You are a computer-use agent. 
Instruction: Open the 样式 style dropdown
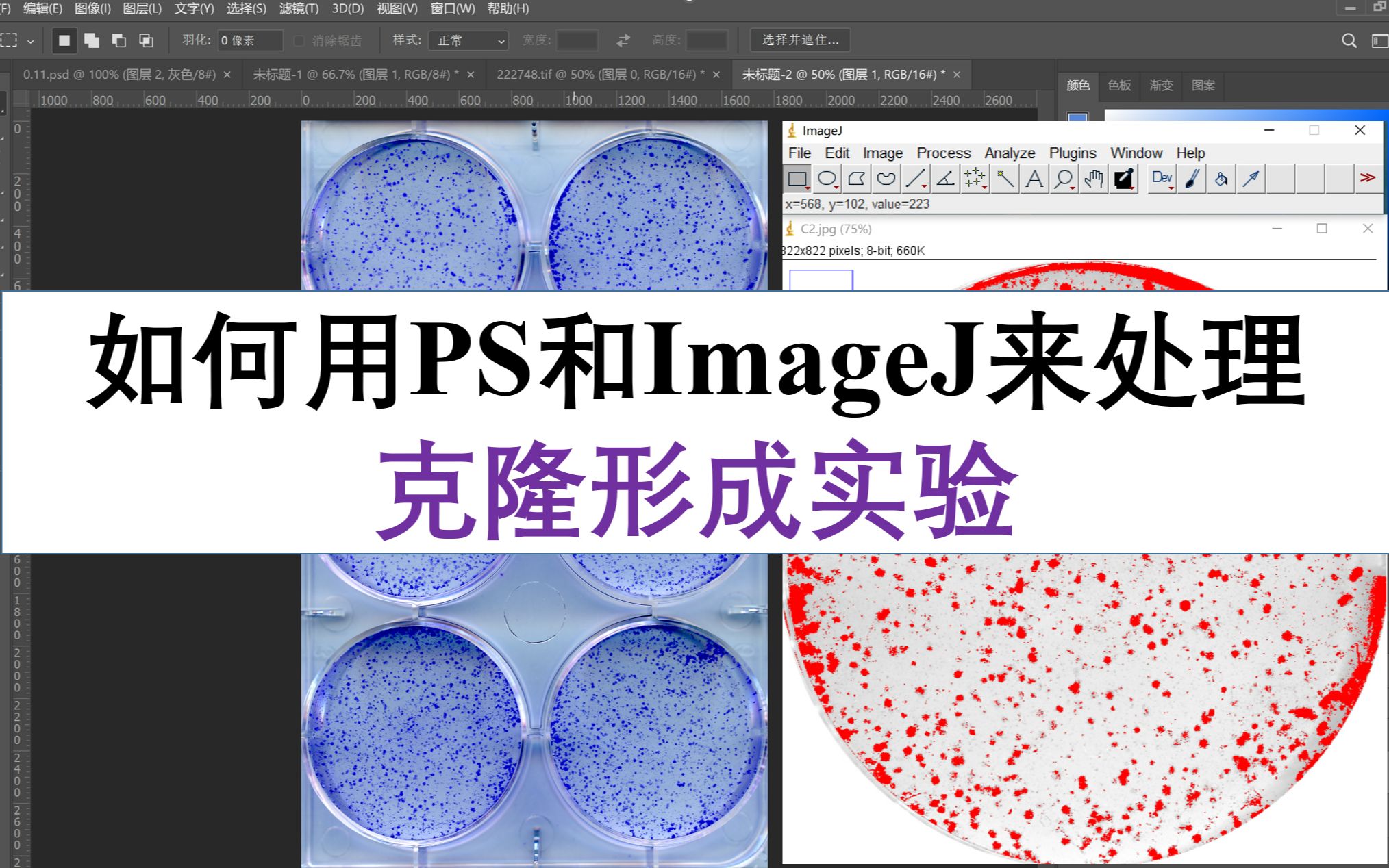point(468,40)
